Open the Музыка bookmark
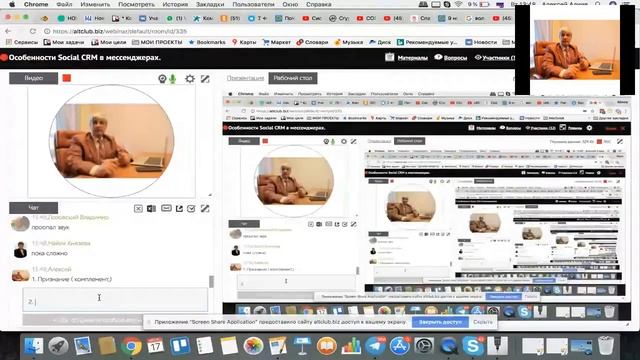 tap(349, 42)
